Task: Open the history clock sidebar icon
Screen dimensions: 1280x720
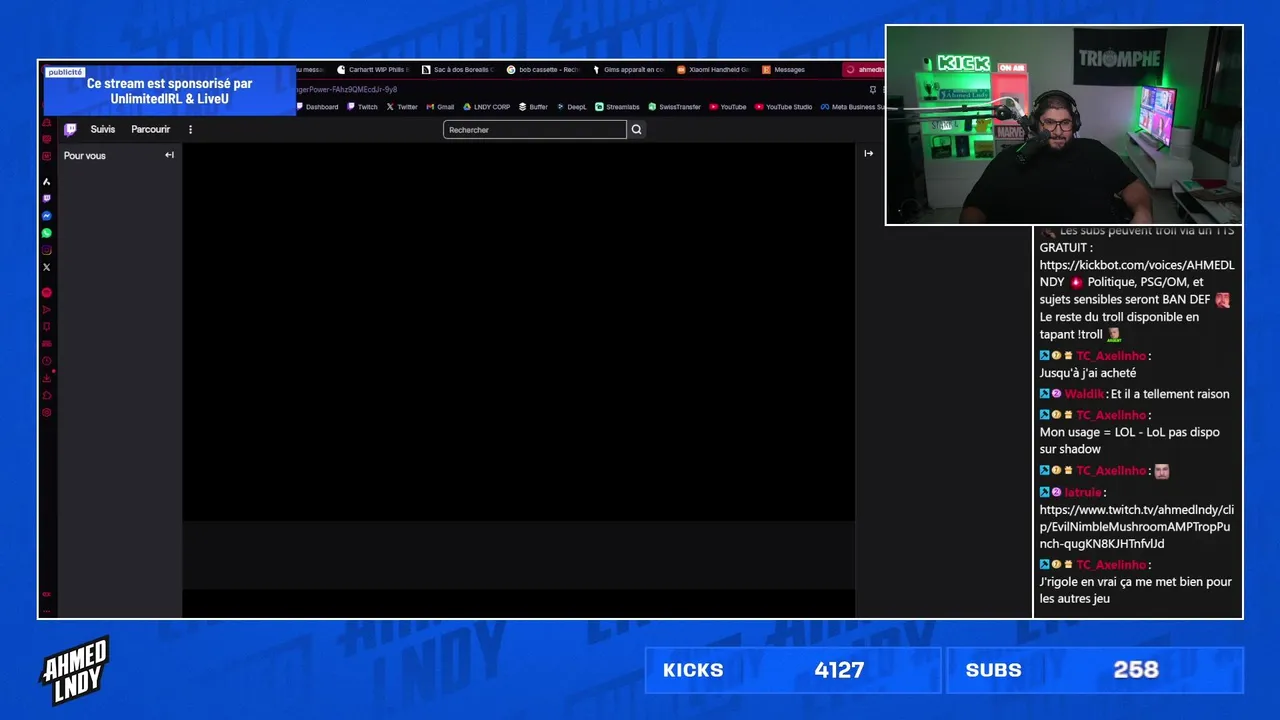Action: 47,361
